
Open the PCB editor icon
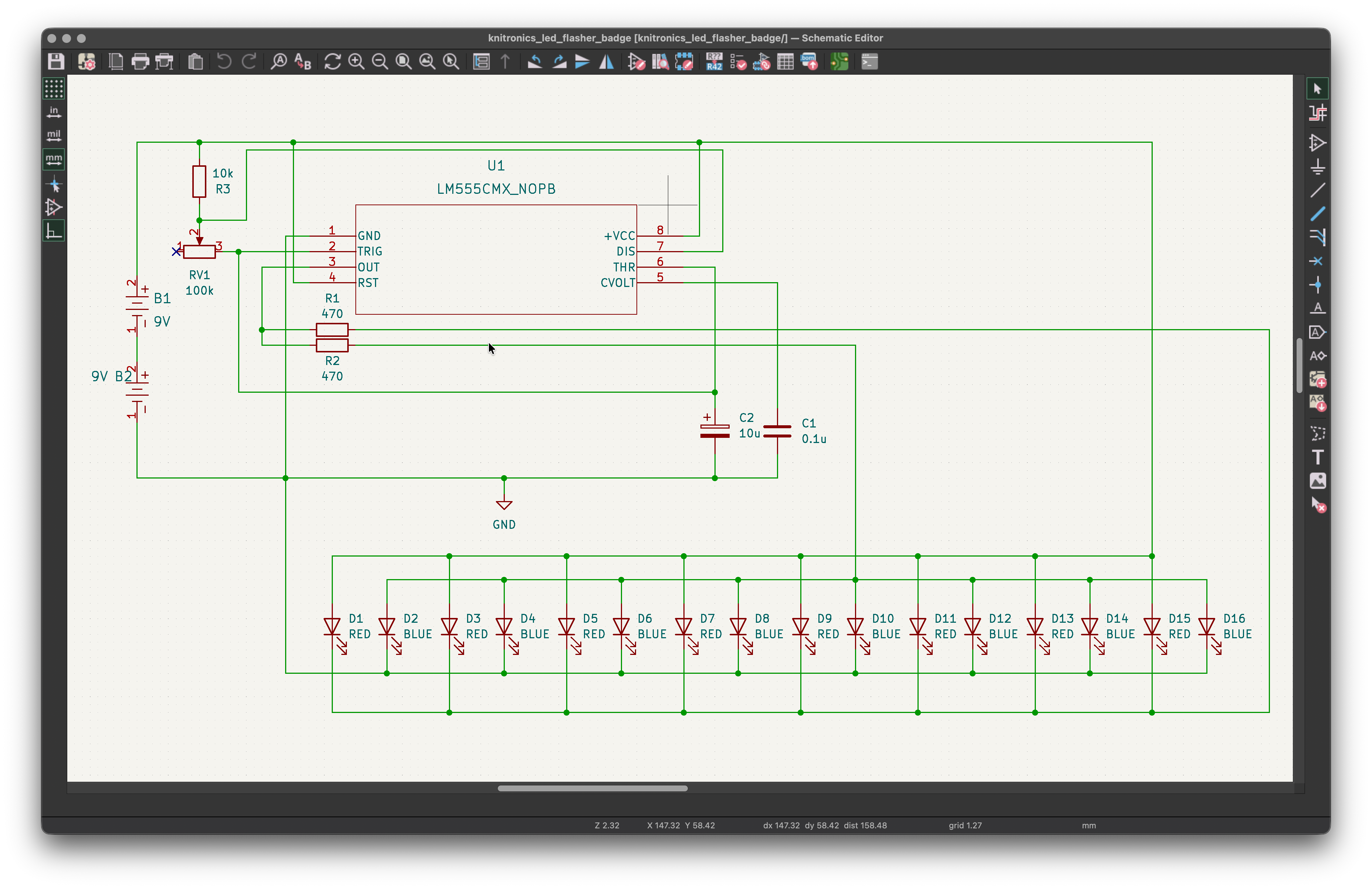coord(839,62)
